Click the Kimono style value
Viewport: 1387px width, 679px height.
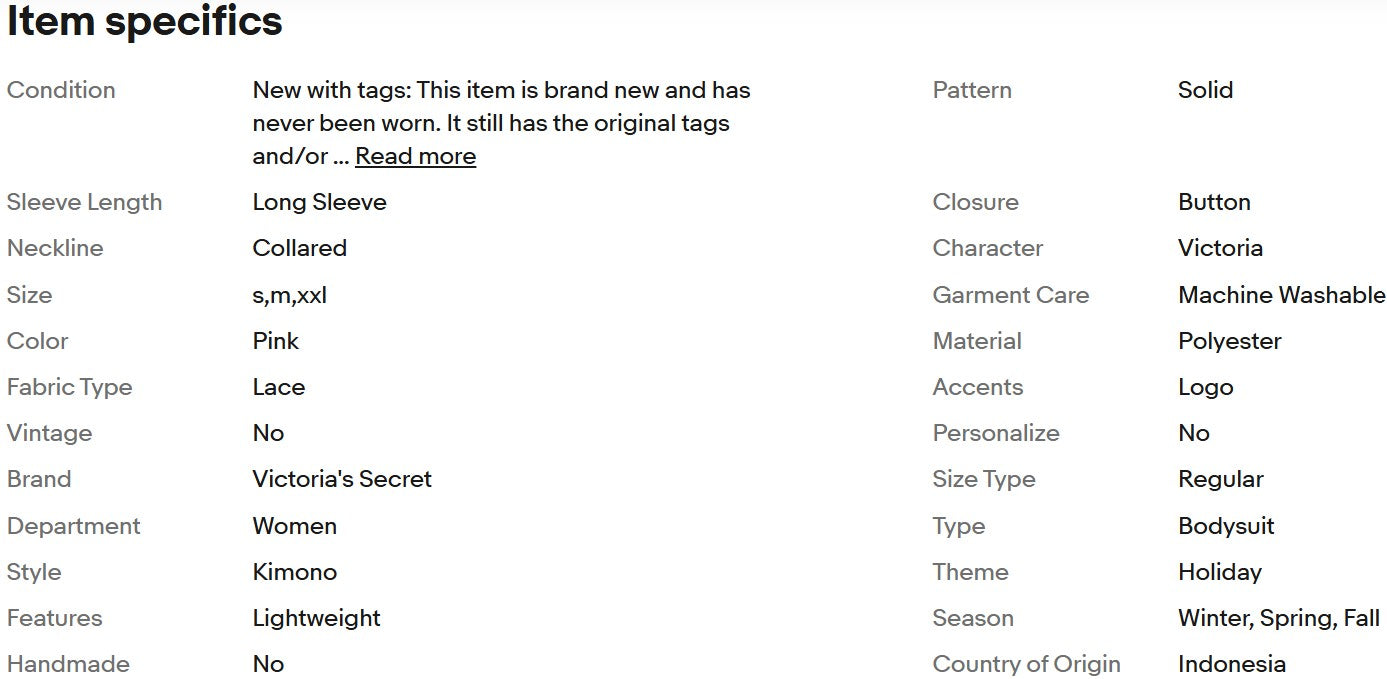tap(294, 572)
